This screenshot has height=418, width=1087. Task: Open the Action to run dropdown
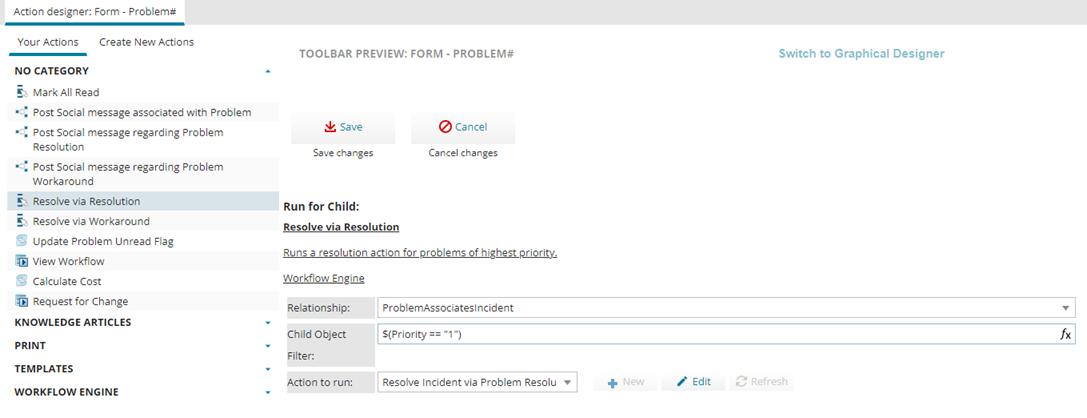pyautogui.click(x=568, y=382)
